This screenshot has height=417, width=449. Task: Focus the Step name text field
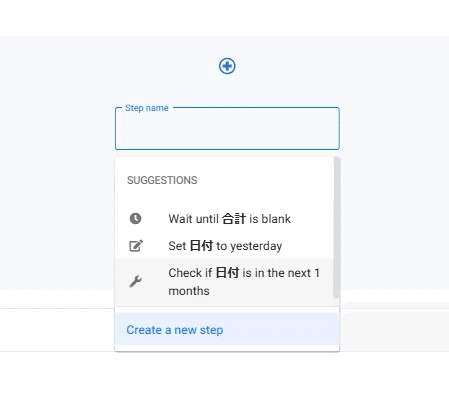coord(227,129)
